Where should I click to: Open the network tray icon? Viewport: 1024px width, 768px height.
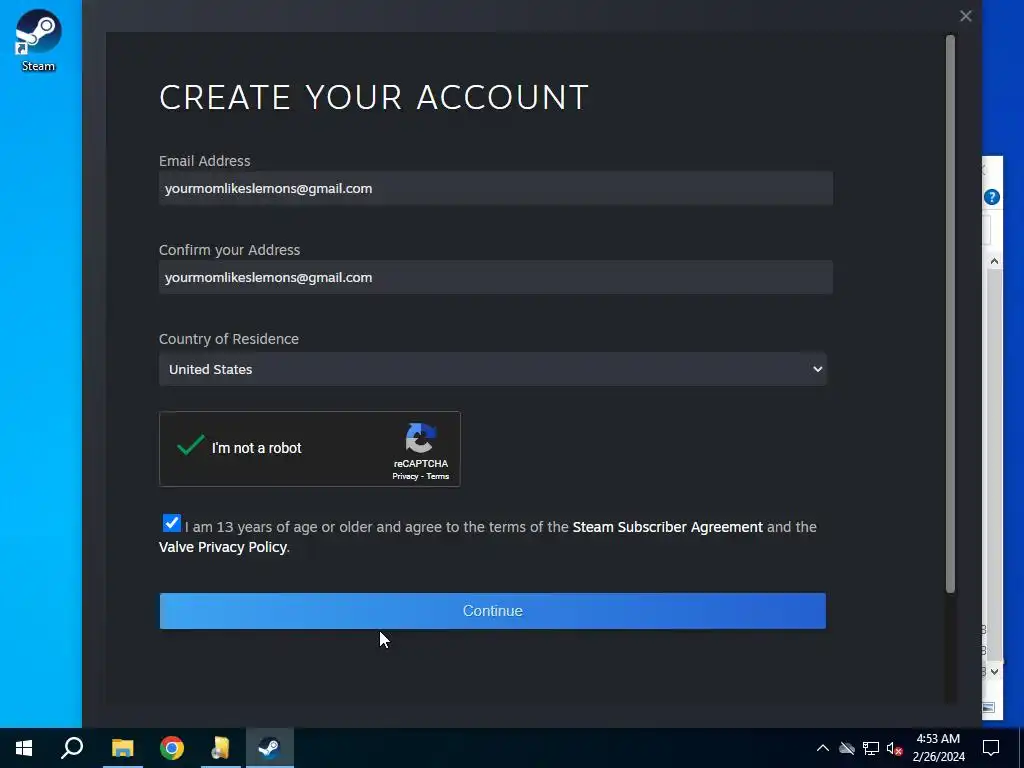pyautogui.click(x=871, y=748)
